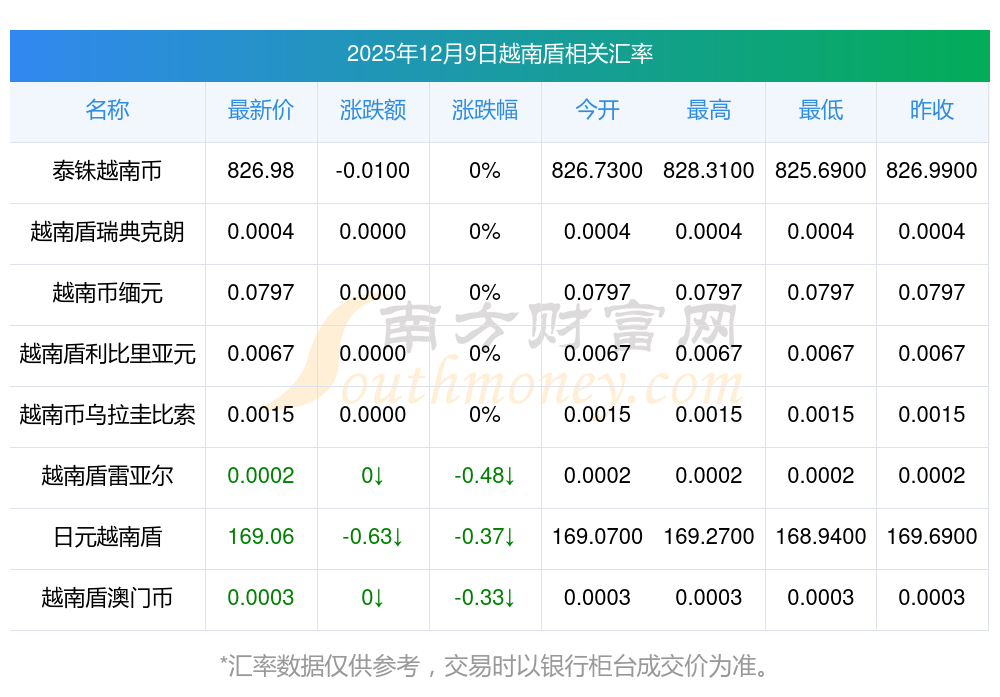Click the 泰铢越南币 row name
Screen dimensions: 1000x697
pyautogui.click(x=107, y=171)
